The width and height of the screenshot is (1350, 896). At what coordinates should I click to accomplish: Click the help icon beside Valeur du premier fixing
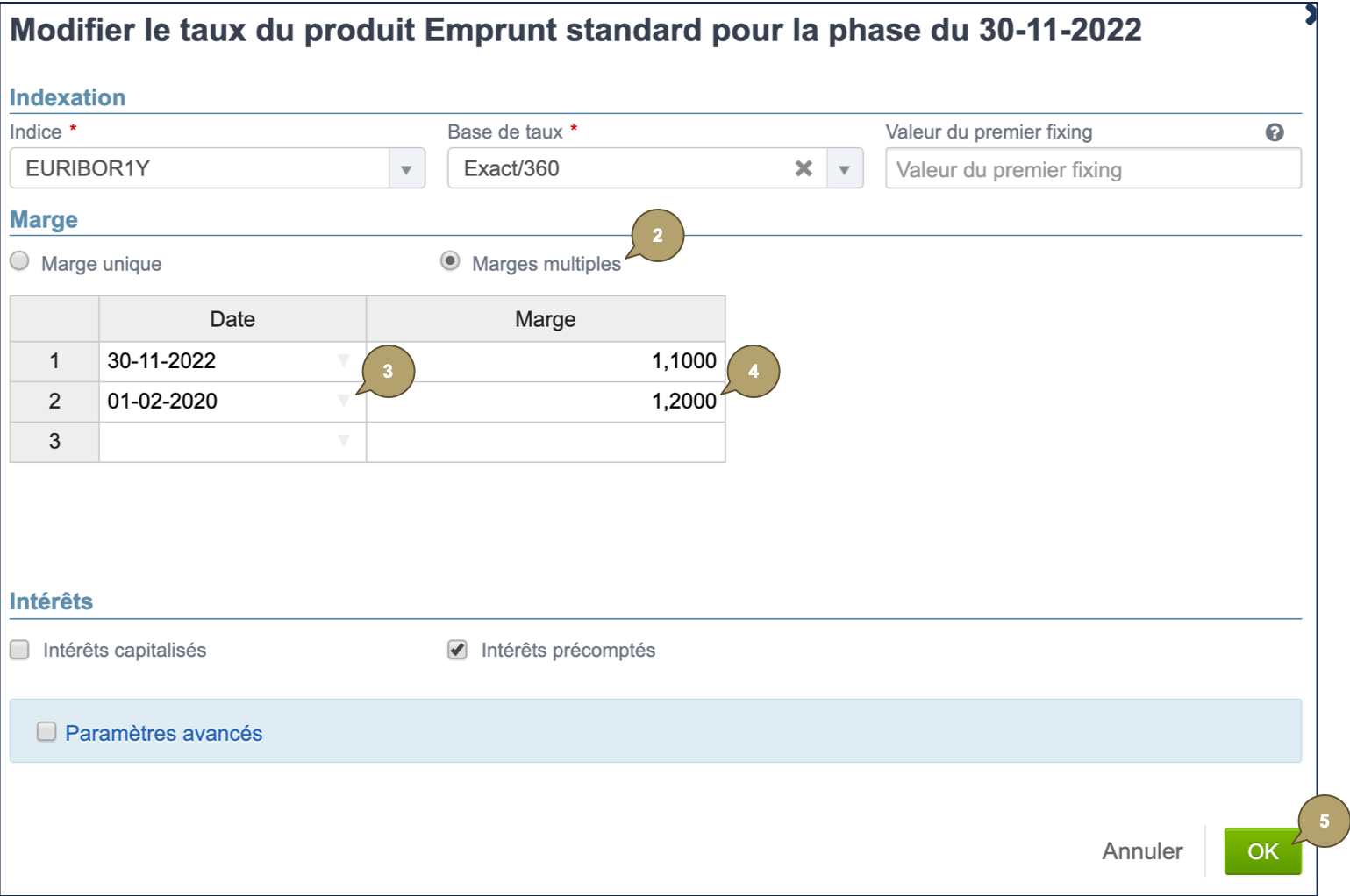(1275, 132)
